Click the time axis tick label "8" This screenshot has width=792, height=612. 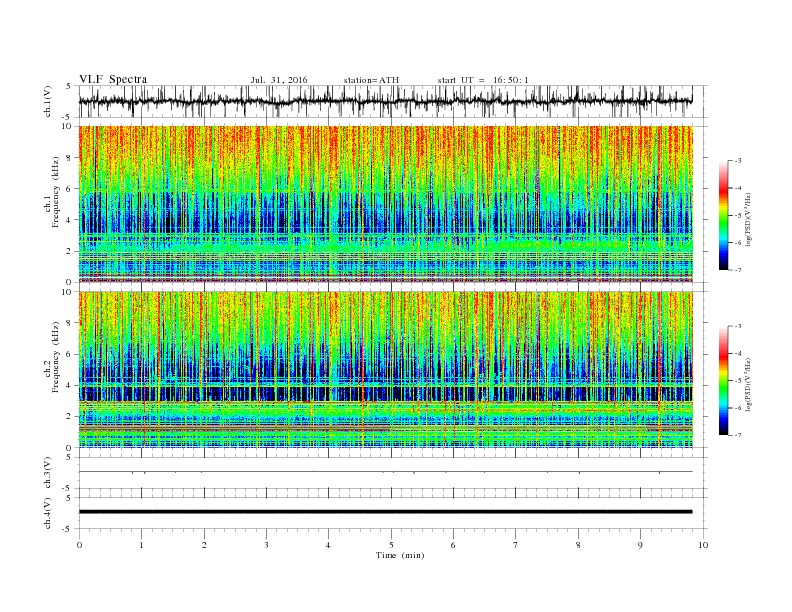578,545
